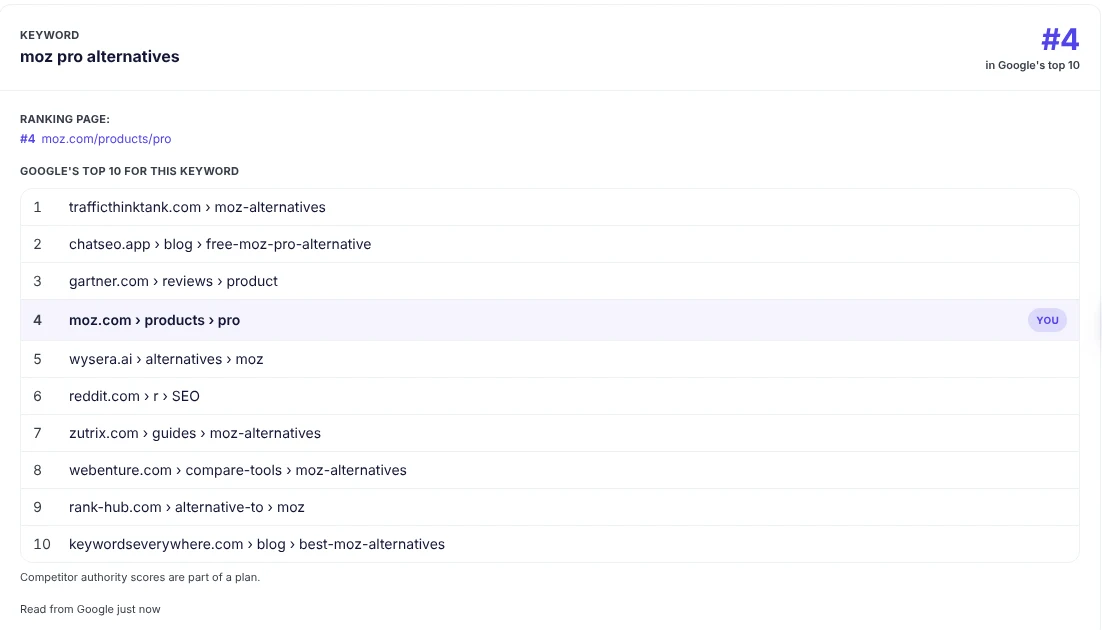Click the YOU badge
Viewport: 1102px width, 630px height.
coord(1047,320)
